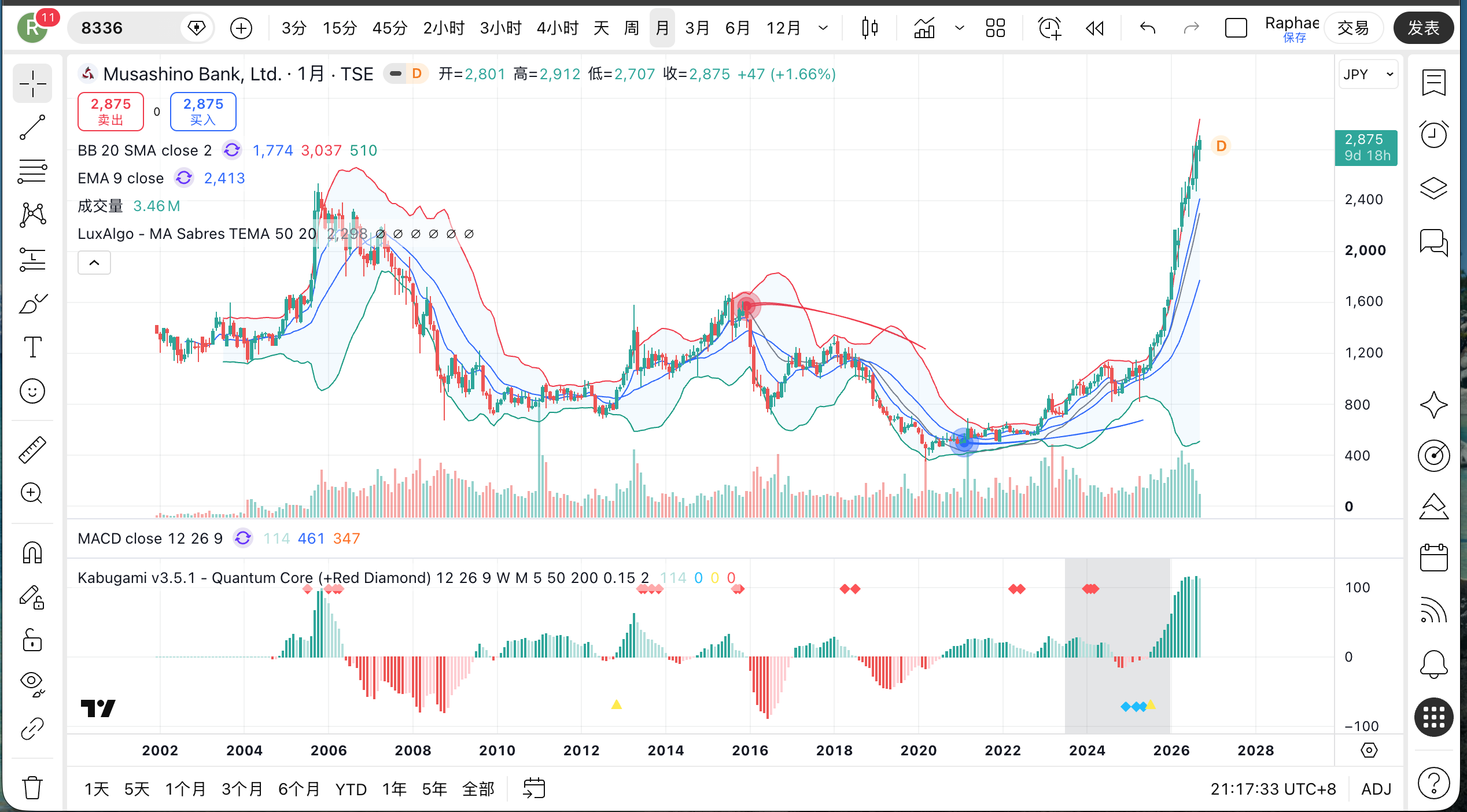Select the crosshair cursor tool
The image size is (1467, 812).
point(32,84)
